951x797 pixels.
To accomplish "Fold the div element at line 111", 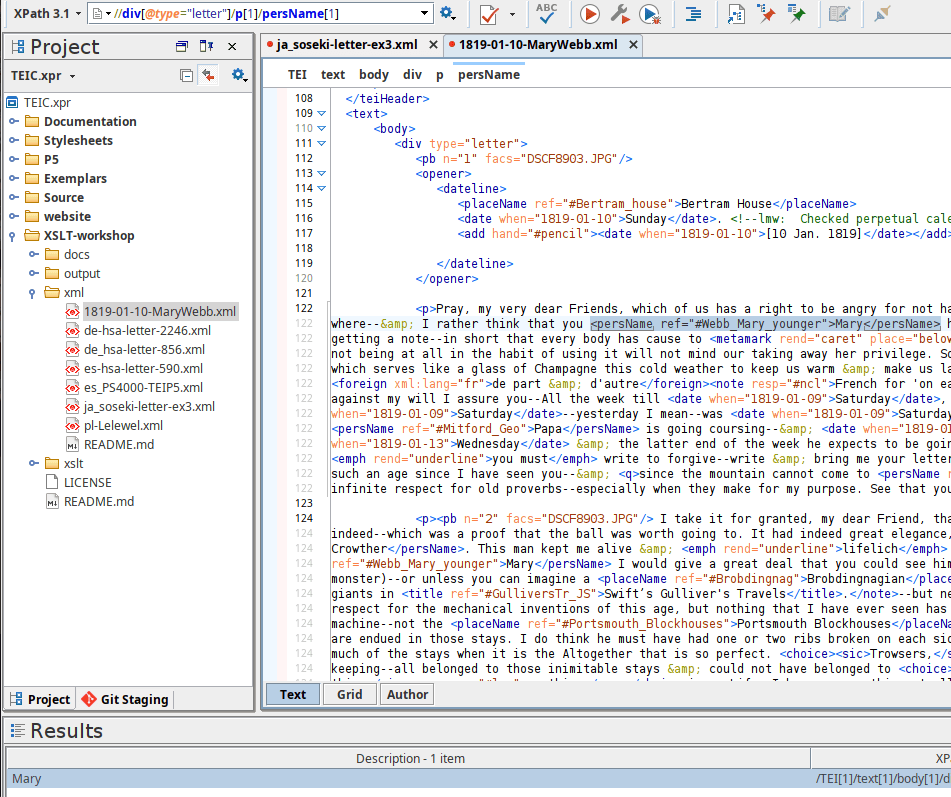I will coord(321,144).
